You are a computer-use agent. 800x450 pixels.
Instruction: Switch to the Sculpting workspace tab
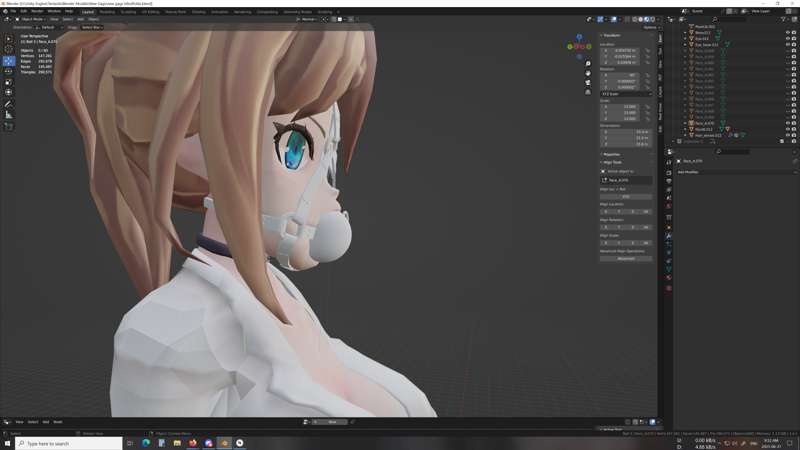click(128, 12)
